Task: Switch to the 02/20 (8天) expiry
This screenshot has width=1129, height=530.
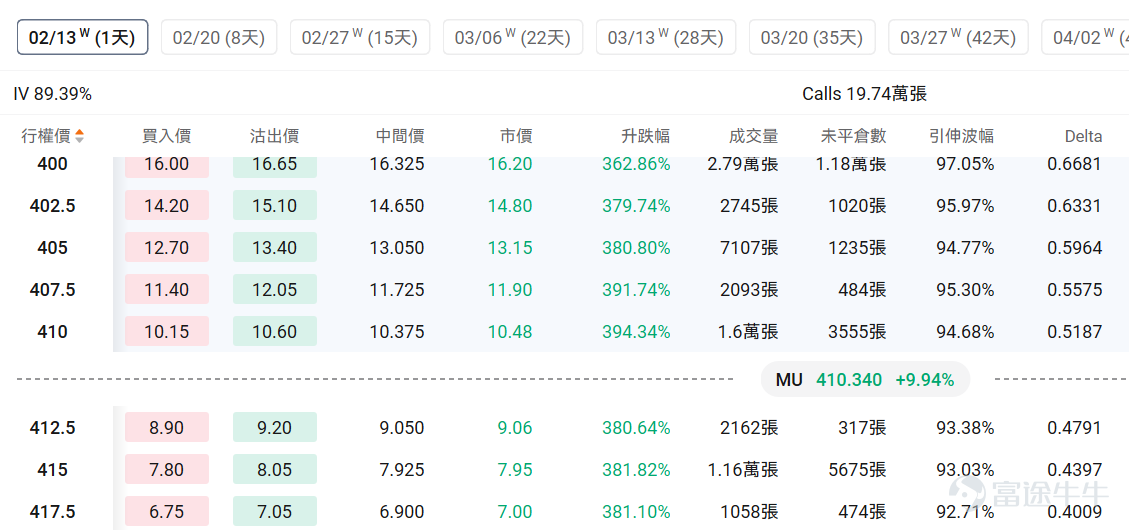Action: [219, 37]
